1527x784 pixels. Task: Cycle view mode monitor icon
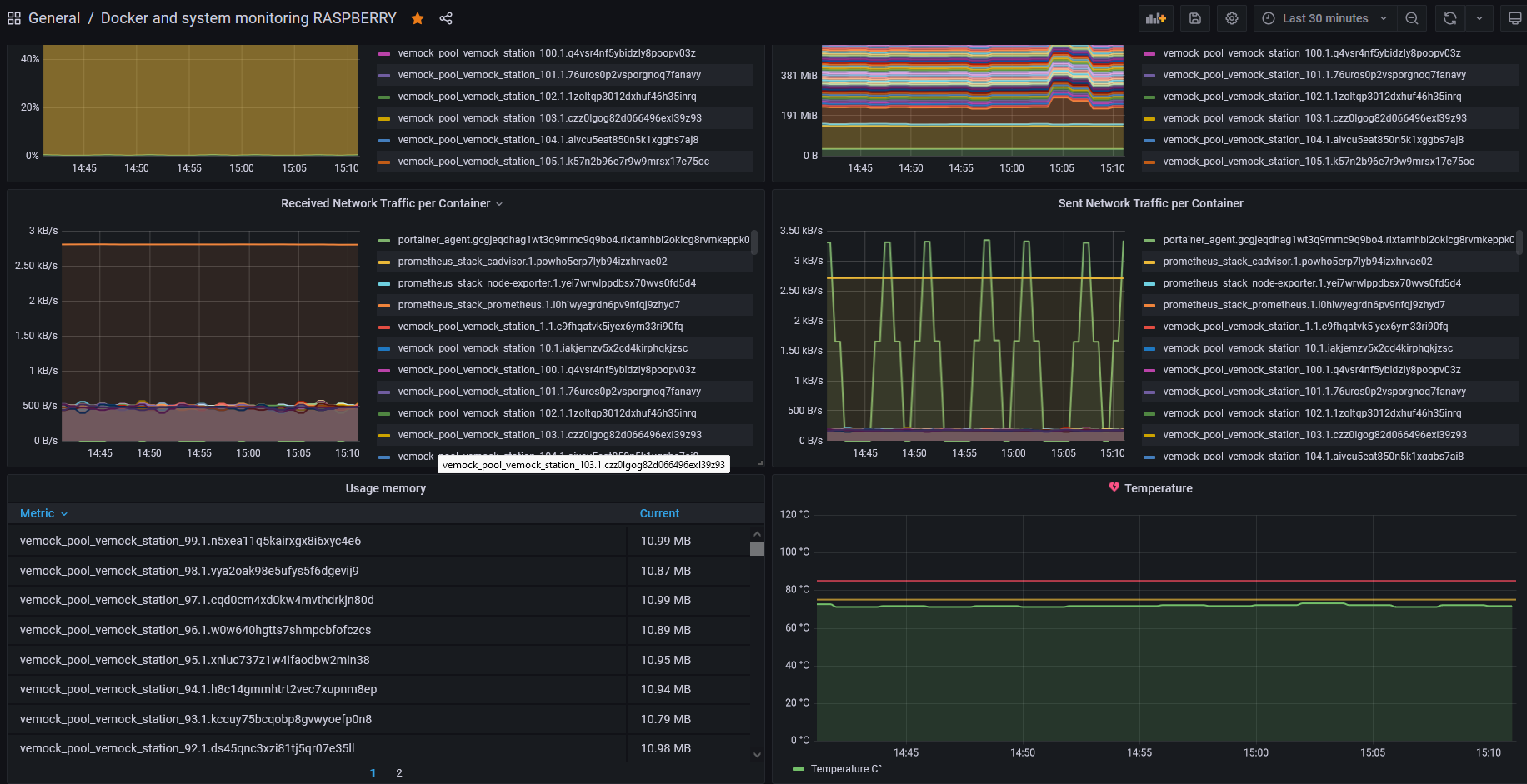(x=1514, y=18)
